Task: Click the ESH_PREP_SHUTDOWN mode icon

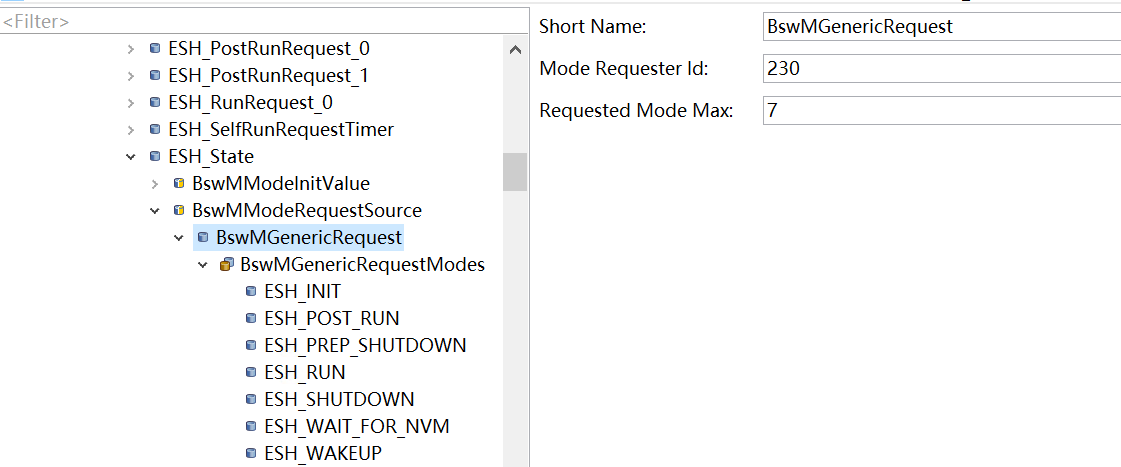Action: pyautogui.click(x=251, y=345)
